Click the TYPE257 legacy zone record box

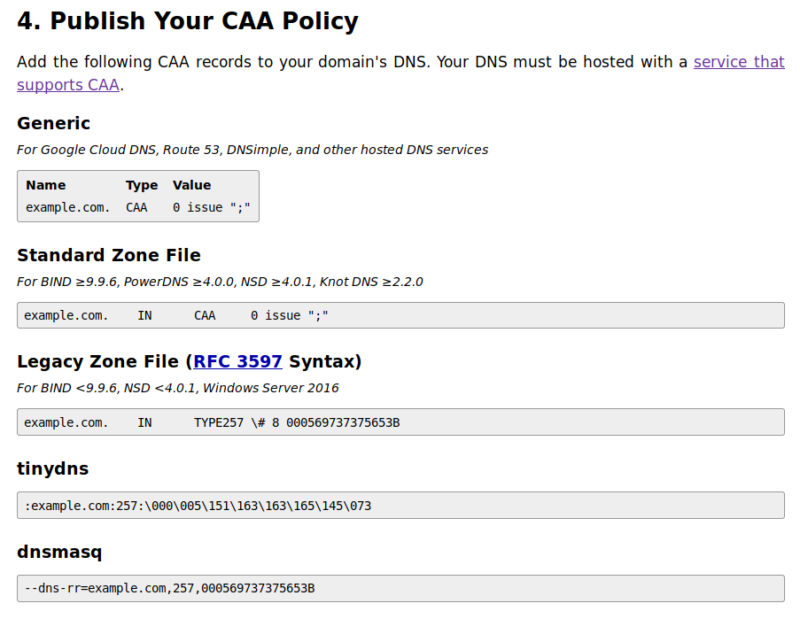400,422
